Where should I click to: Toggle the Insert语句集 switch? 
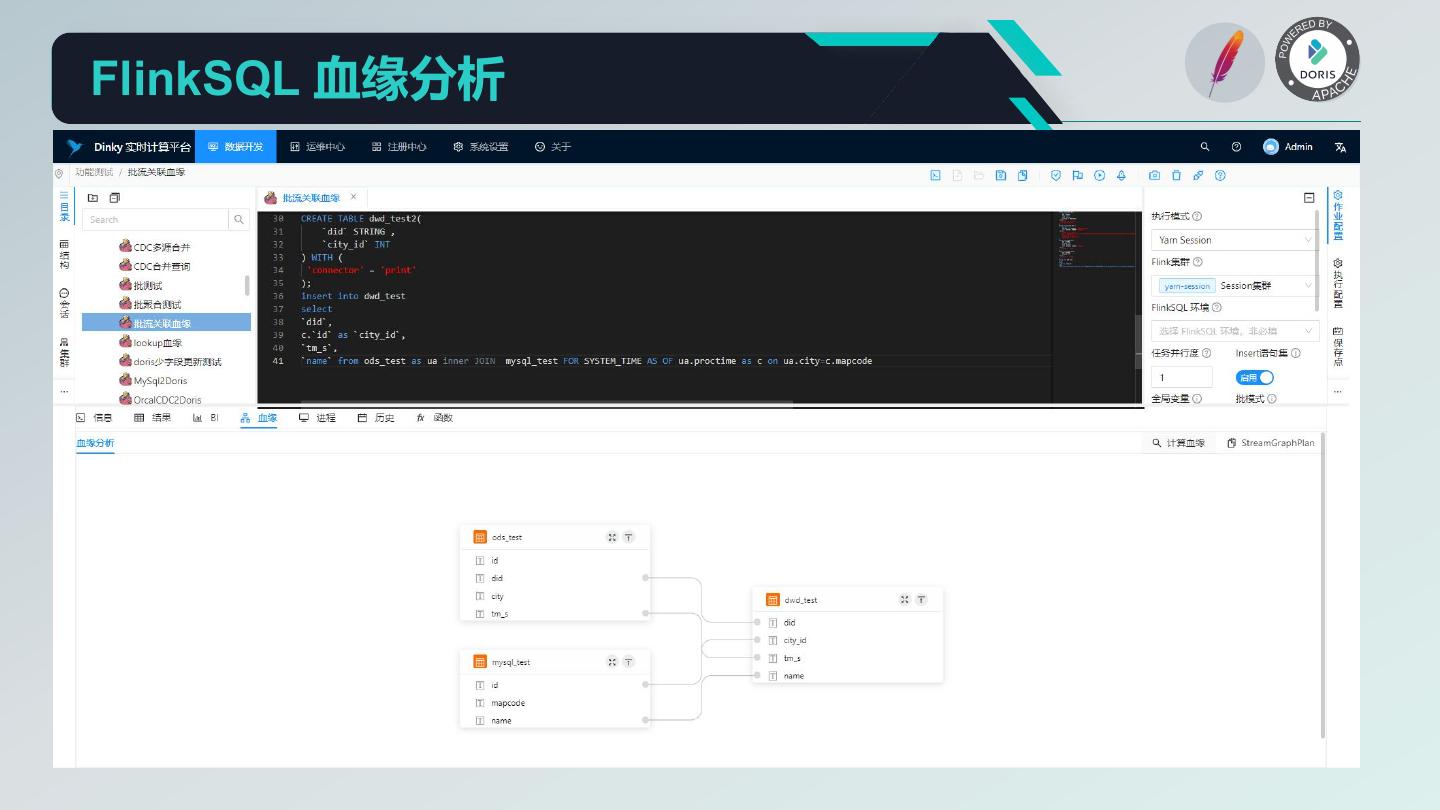pos(1254,377)
